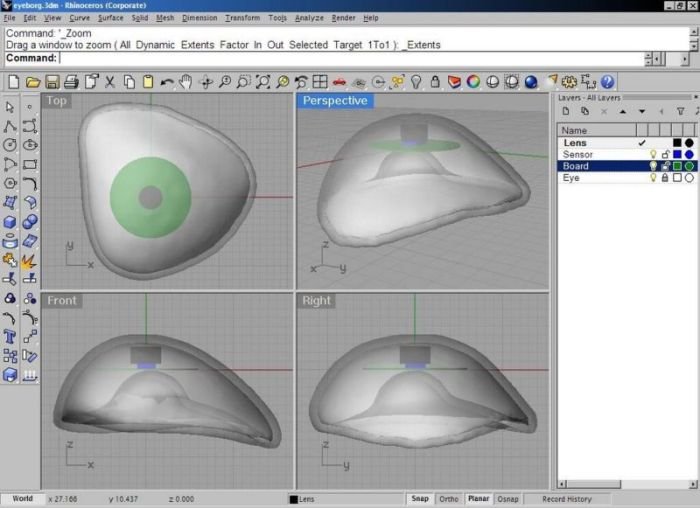Screen dimensions: 700x508
Task: Open the layer filter funnel dropdown
Action: [681, 112]
